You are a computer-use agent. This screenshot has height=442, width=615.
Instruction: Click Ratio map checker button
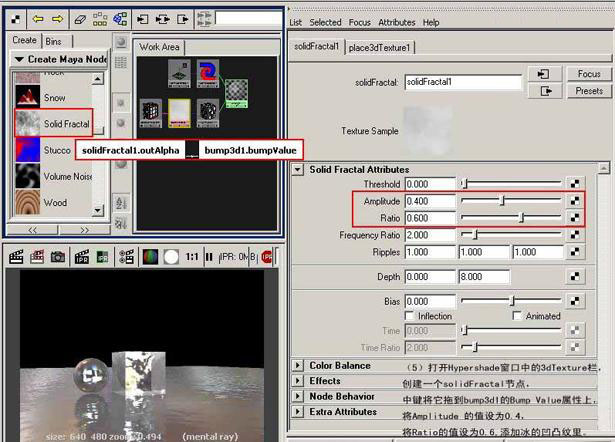pyautogui.click(x=575, y=218)
